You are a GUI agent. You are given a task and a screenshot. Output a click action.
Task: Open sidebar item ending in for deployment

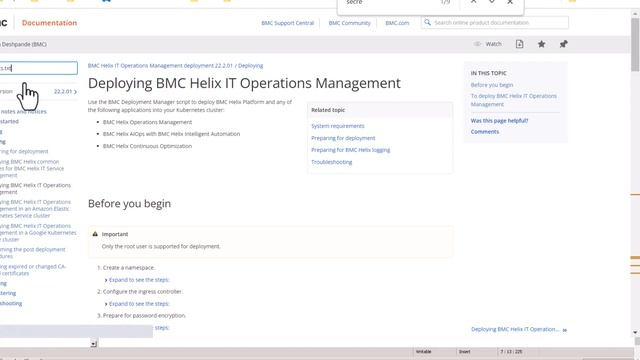[x=24, y=151]
